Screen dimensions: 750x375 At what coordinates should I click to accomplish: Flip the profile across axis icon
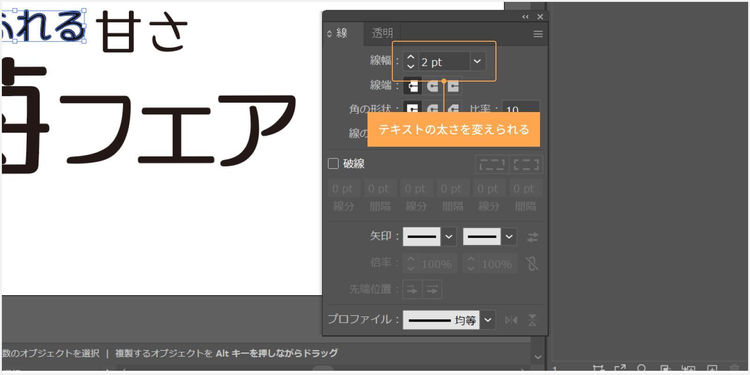pyautogui.click(x=532, y=320)
